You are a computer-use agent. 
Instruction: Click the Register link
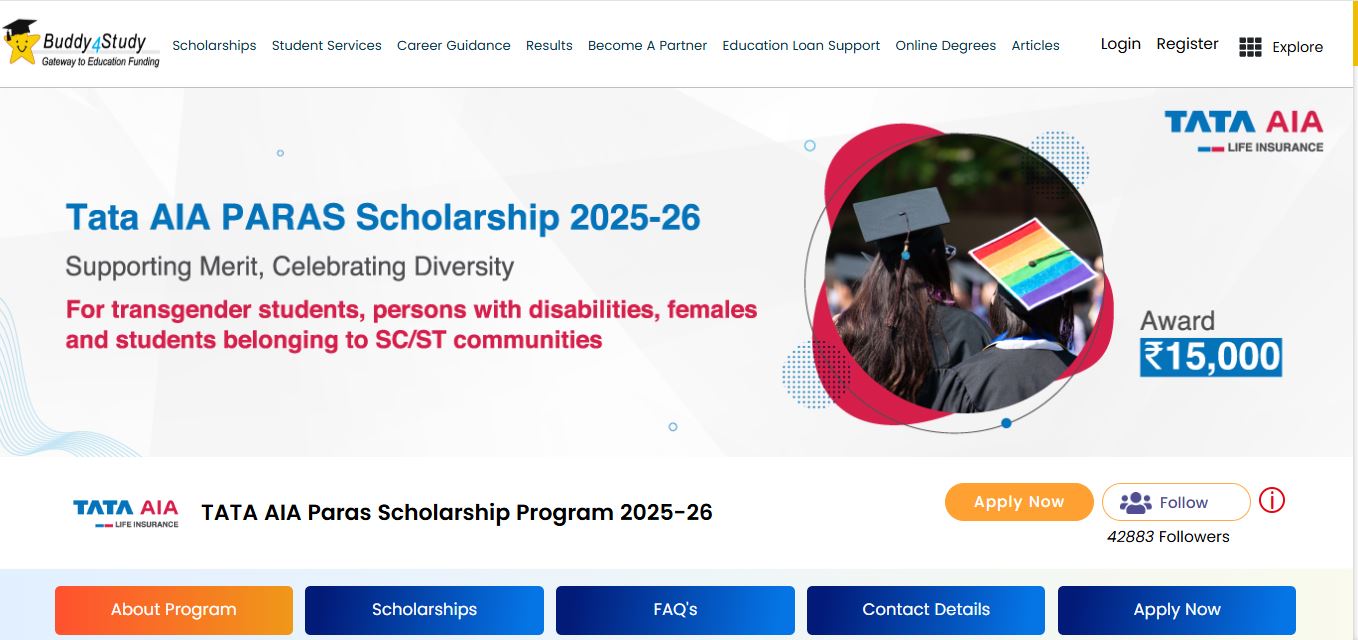click(1187, 44)
